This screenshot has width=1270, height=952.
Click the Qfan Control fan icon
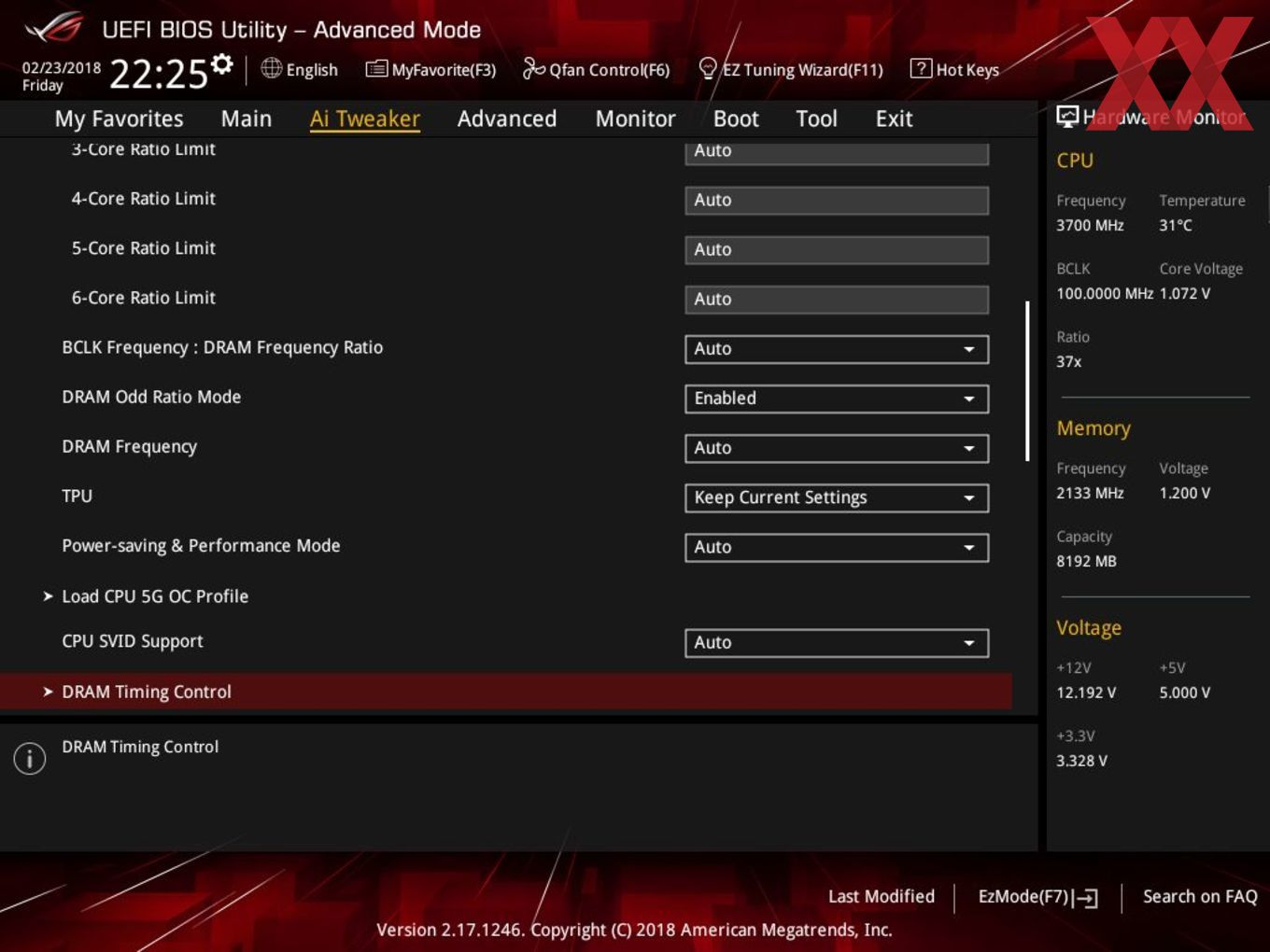533,68
